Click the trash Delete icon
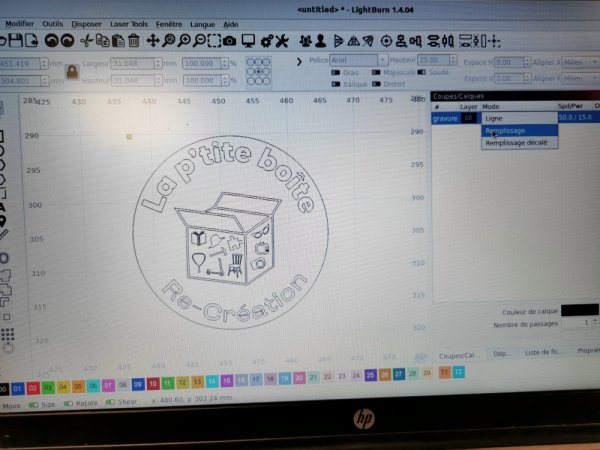Viewport: 600px width, 450px height. click(134, 40)
